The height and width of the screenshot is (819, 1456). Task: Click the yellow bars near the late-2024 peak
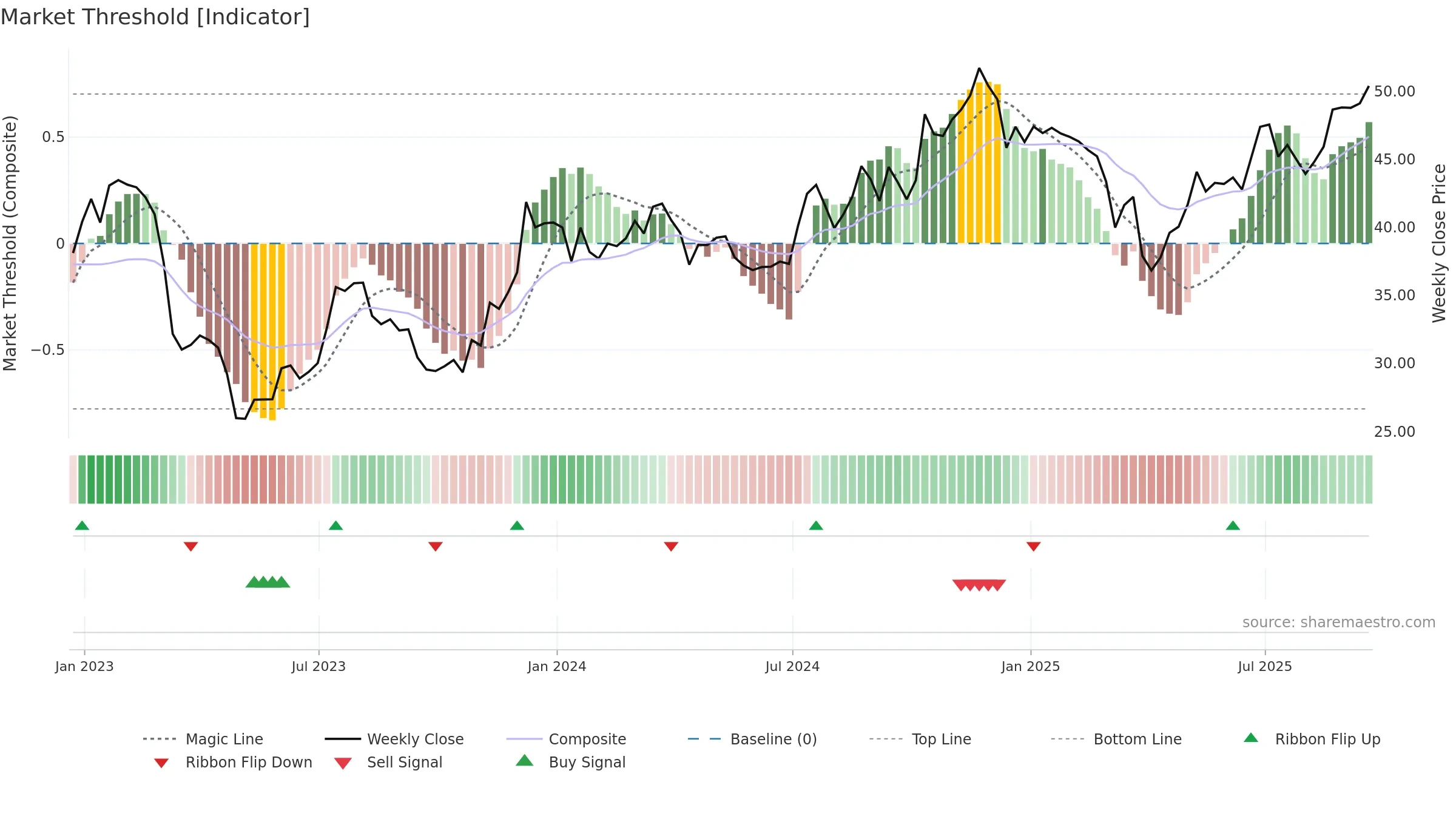click(x=979, y=163)
